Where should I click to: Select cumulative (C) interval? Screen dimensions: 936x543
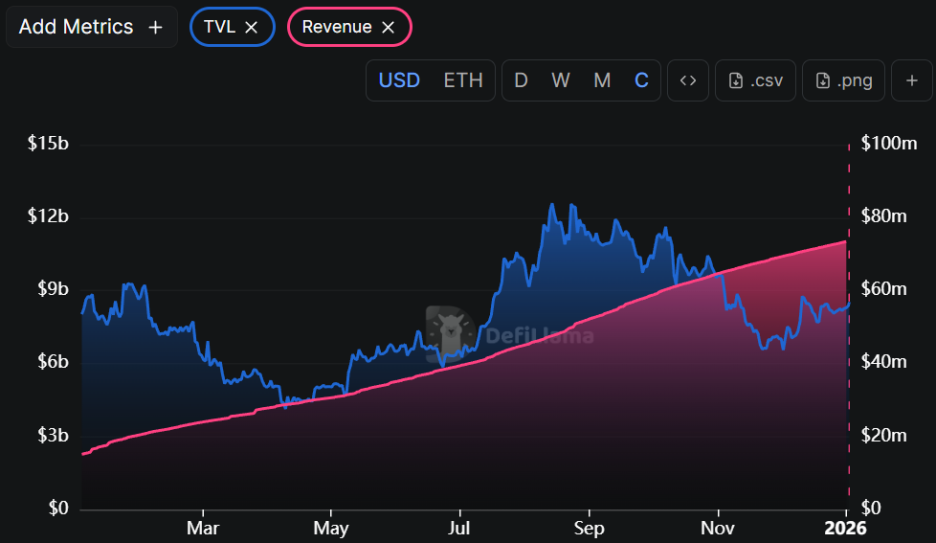tap(641, 81)
